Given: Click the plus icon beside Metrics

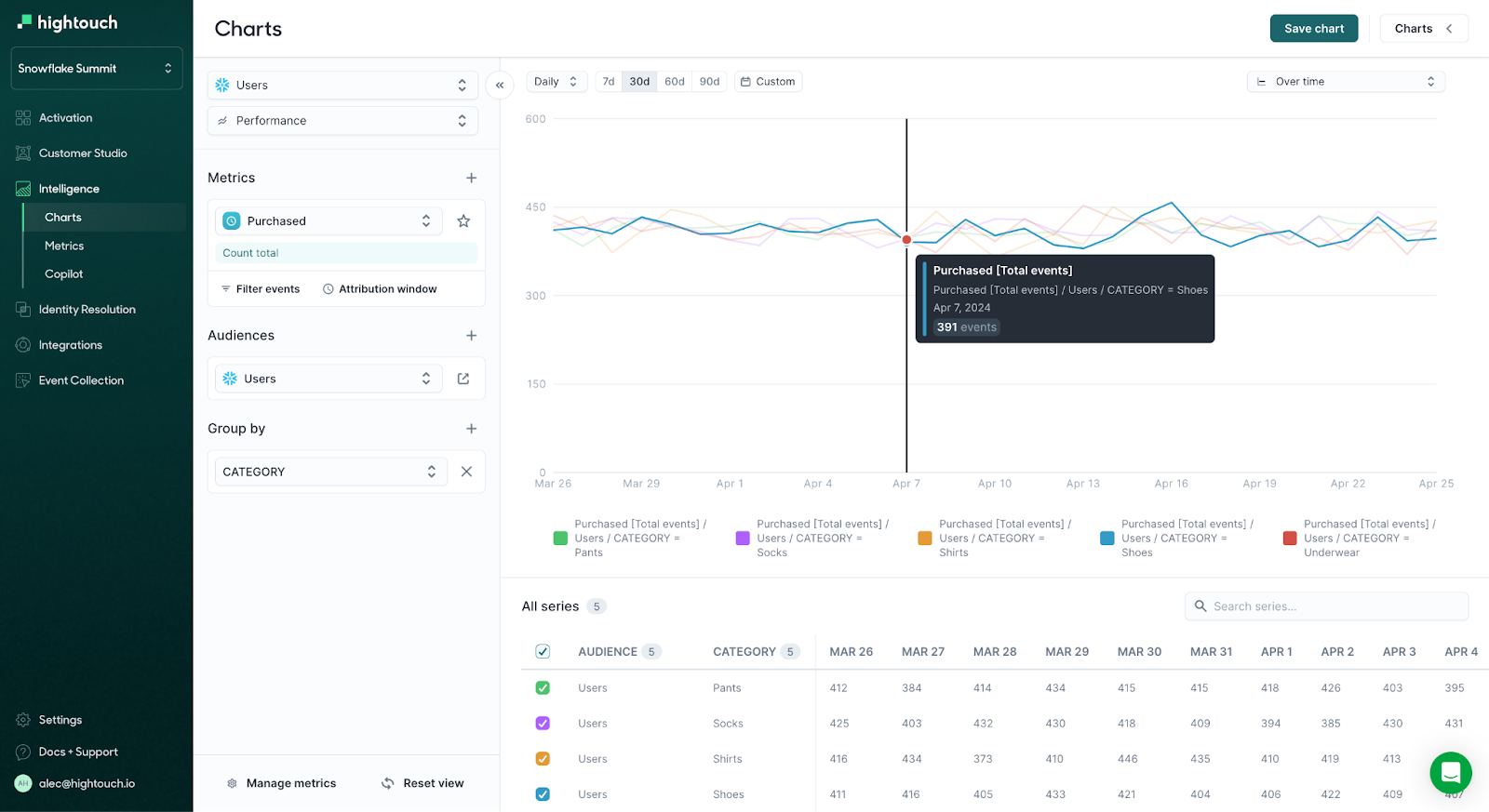Looking at the screenshot, I should coord(471,178).
